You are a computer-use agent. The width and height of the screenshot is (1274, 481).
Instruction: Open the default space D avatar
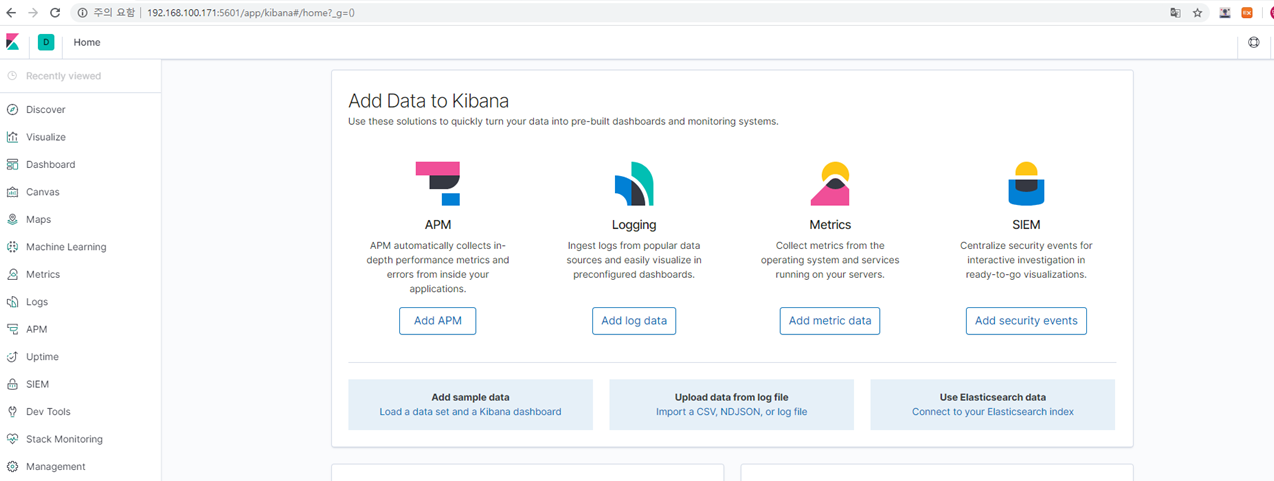(46, 42)
